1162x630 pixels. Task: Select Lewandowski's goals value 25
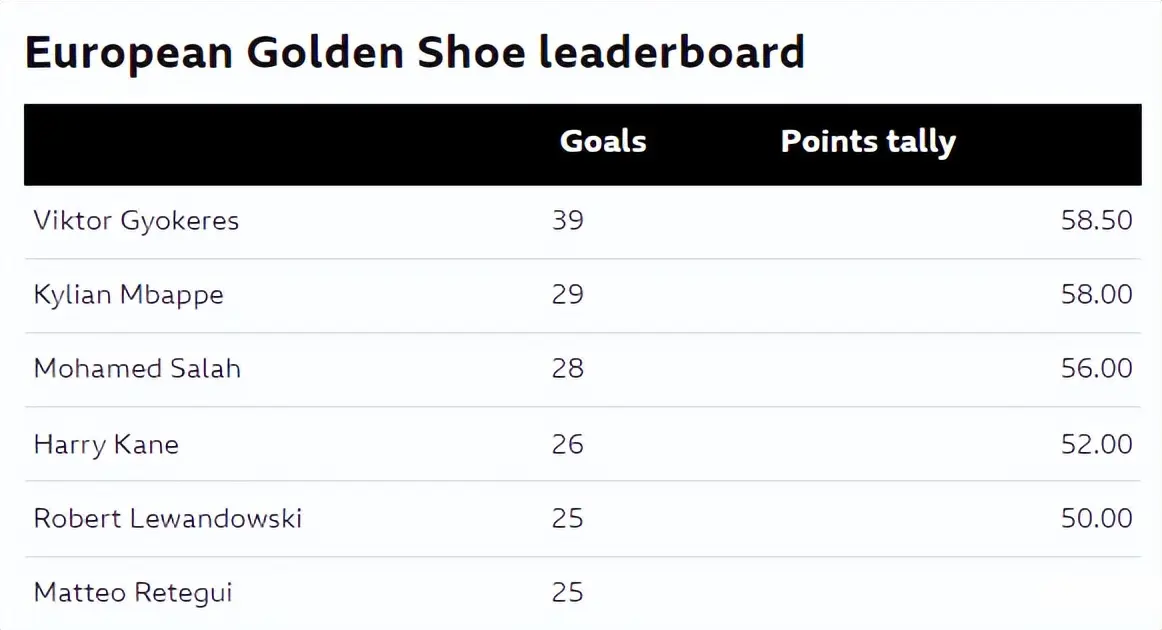tap(568, 518)
